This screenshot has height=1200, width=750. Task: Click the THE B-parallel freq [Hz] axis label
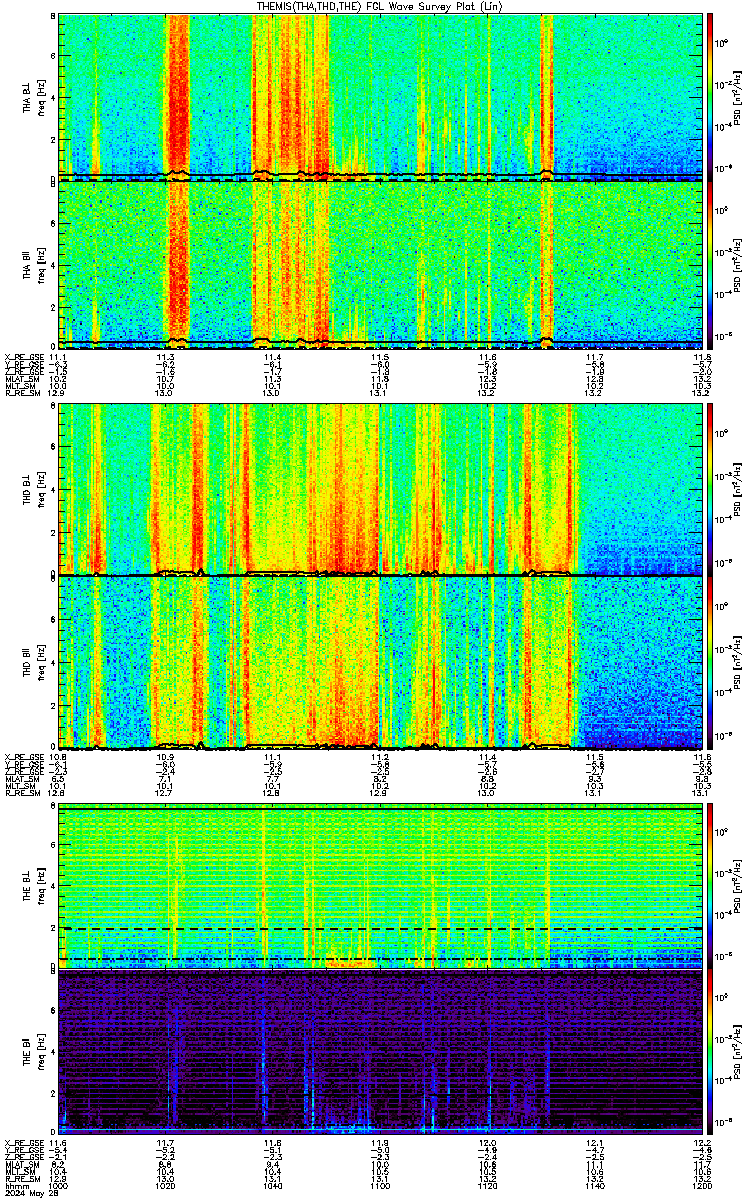39,1051
